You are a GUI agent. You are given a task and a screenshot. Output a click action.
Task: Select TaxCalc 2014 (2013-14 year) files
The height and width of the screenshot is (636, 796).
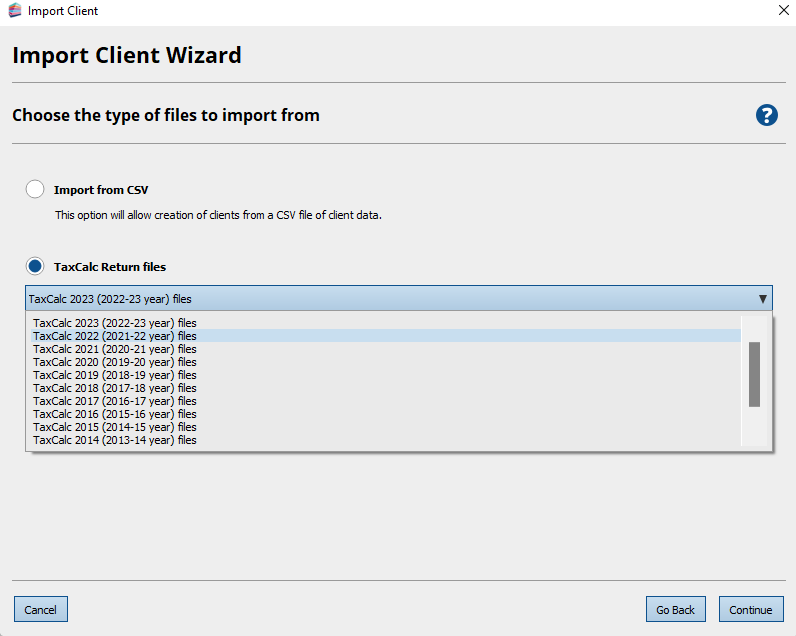[x=115, y=440]
